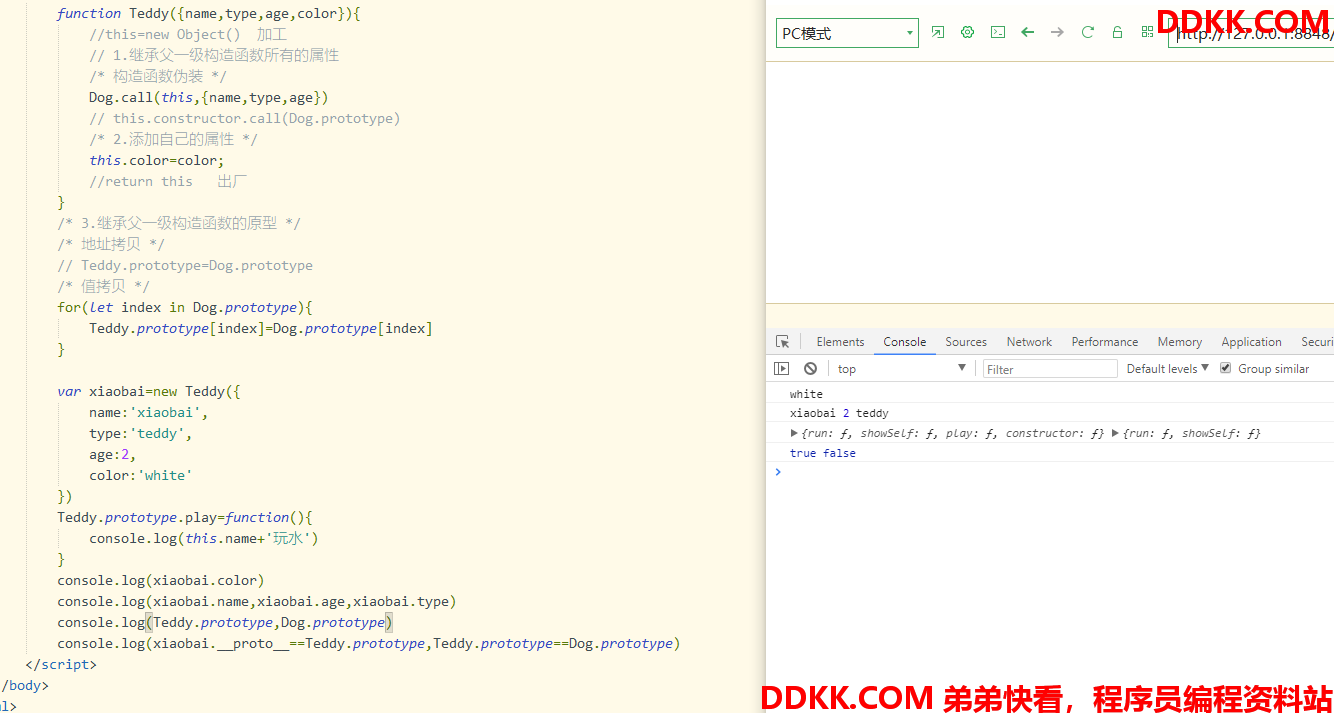
Task: Open the PC模式 device mode dropdown
Action: point(847,33)
